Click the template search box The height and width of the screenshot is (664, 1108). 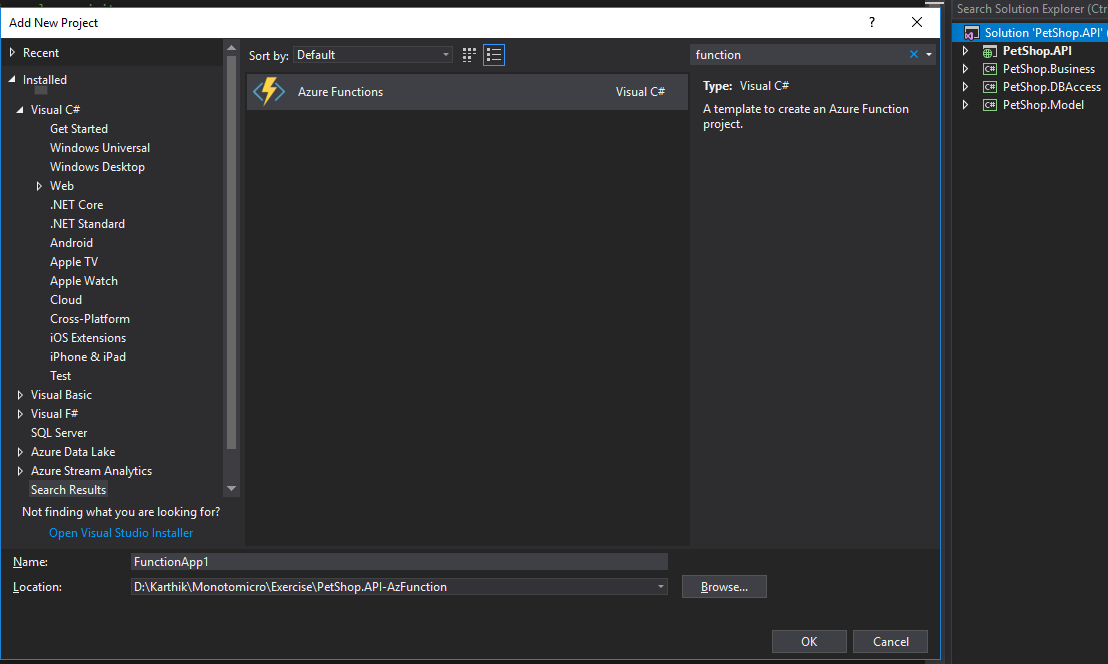[798, 54]
